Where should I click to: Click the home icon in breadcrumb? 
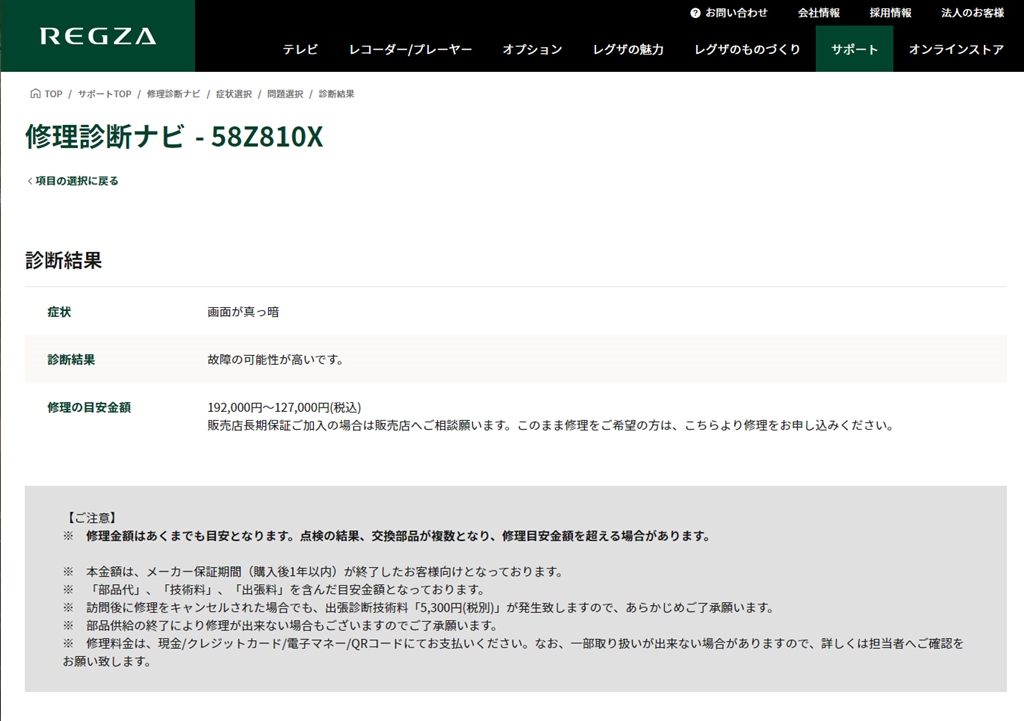tap(35, 93)
